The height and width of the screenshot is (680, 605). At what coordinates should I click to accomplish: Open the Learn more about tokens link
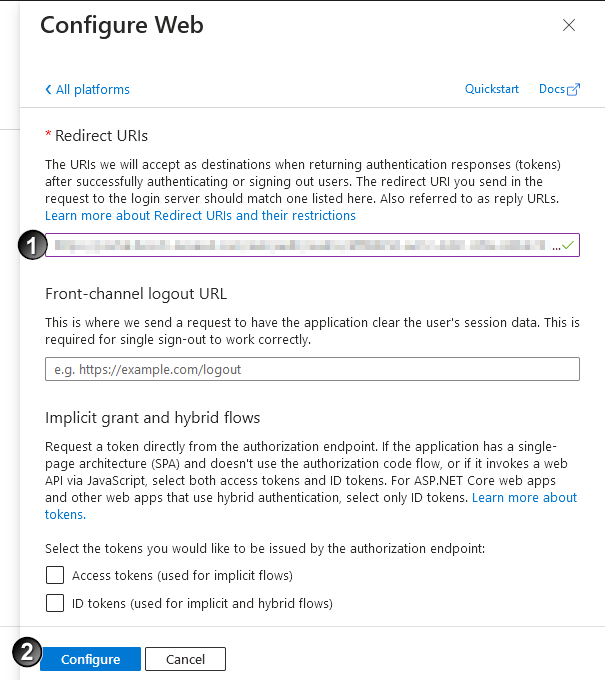click(x=524, y=498)
